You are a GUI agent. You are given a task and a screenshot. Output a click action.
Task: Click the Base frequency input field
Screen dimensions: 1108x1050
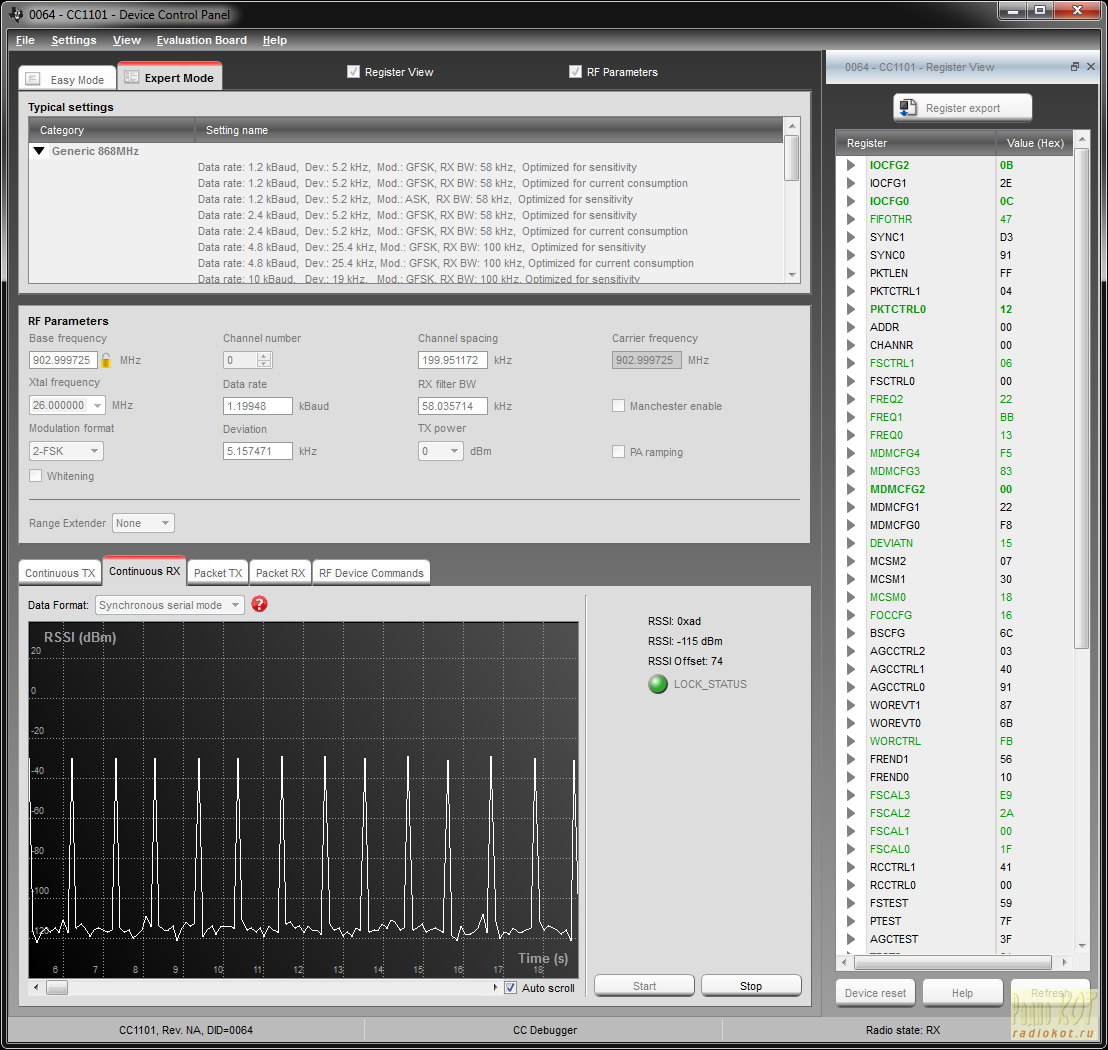[63, 360]
